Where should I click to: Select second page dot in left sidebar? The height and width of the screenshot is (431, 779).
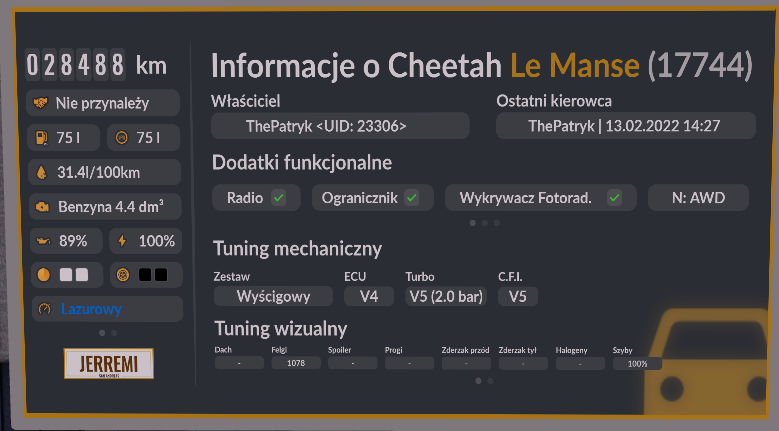point(114,333)
